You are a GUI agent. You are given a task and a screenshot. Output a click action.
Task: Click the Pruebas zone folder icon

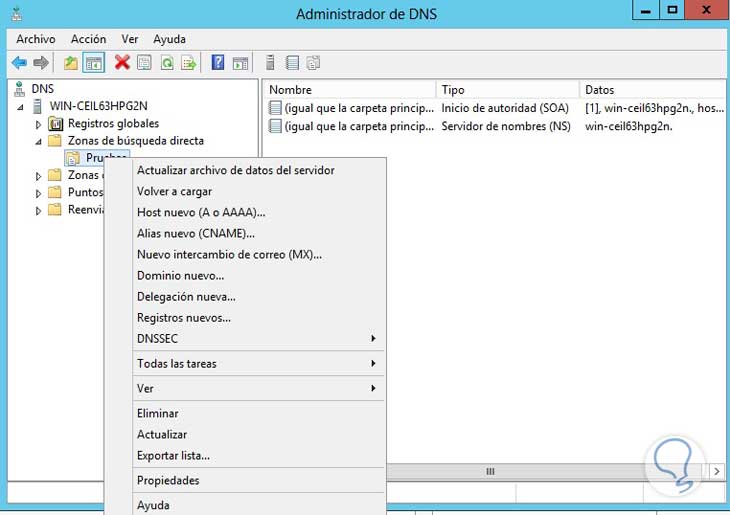pyautogui.click(x=73, y=158)
